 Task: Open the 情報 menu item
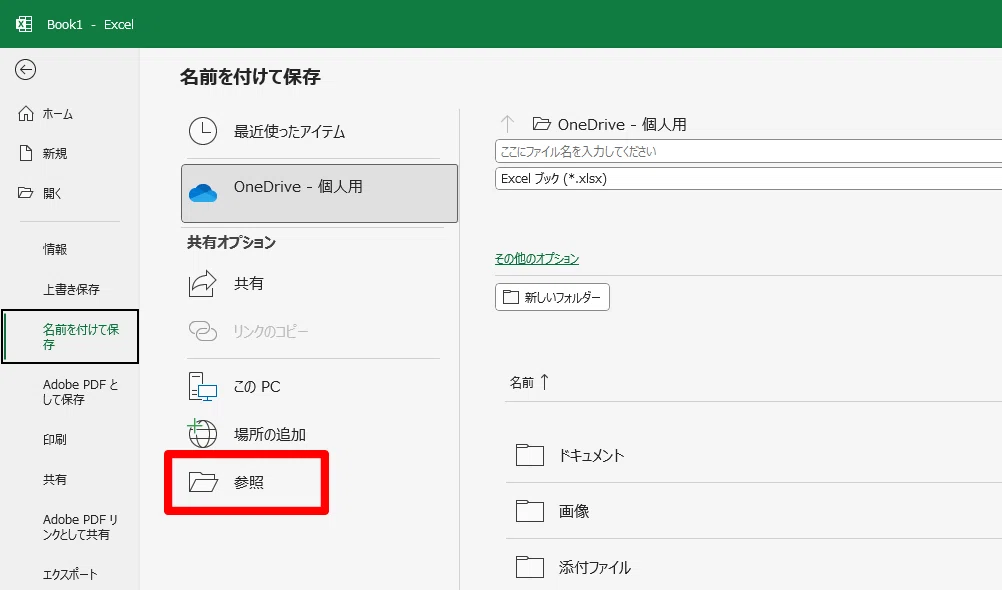coord(55,249)
